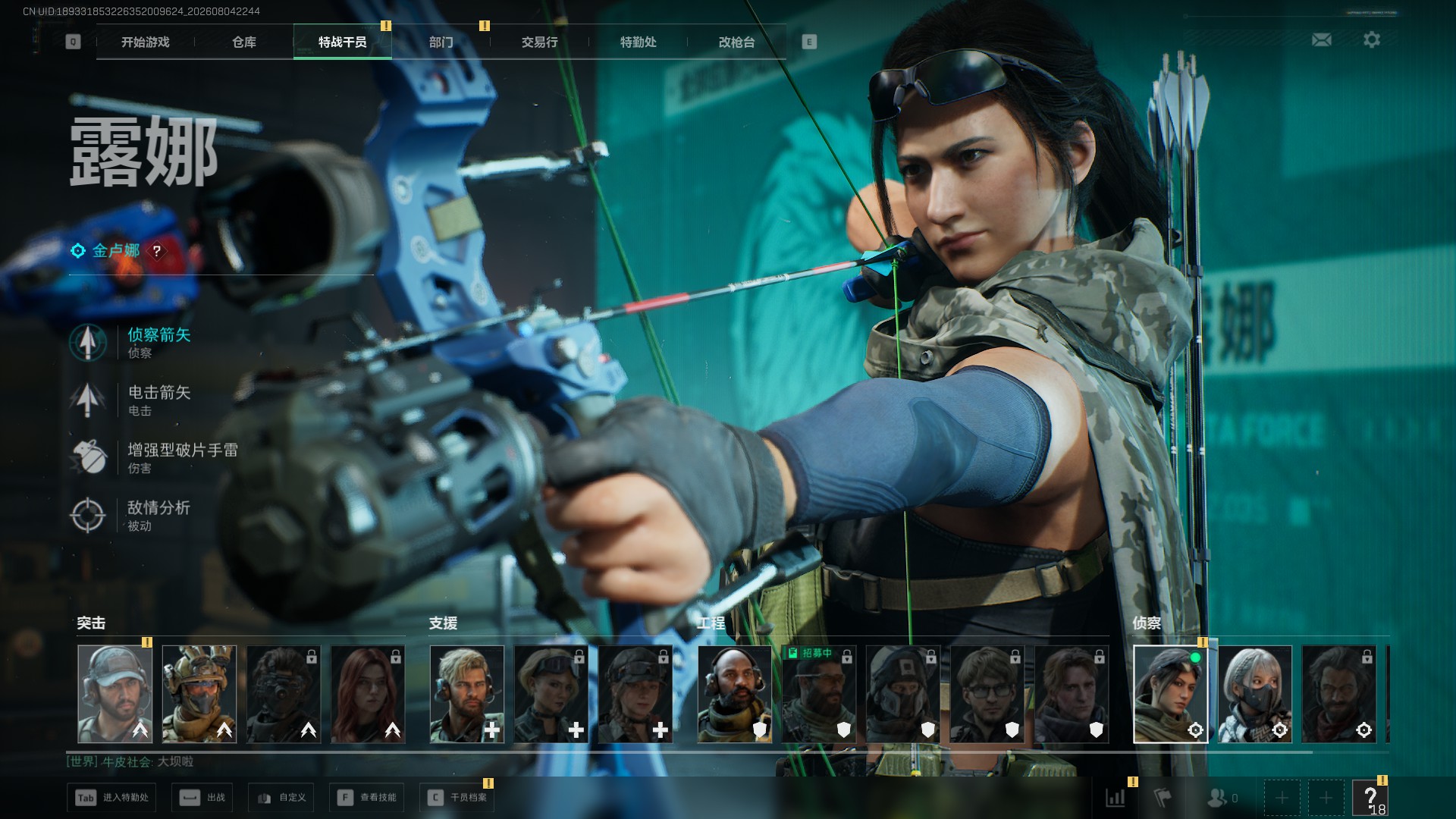The height and width of the screenshot is (819, 1456).
Task: Click the operator list horizontal scrollbar
Action: pos(690,752)
